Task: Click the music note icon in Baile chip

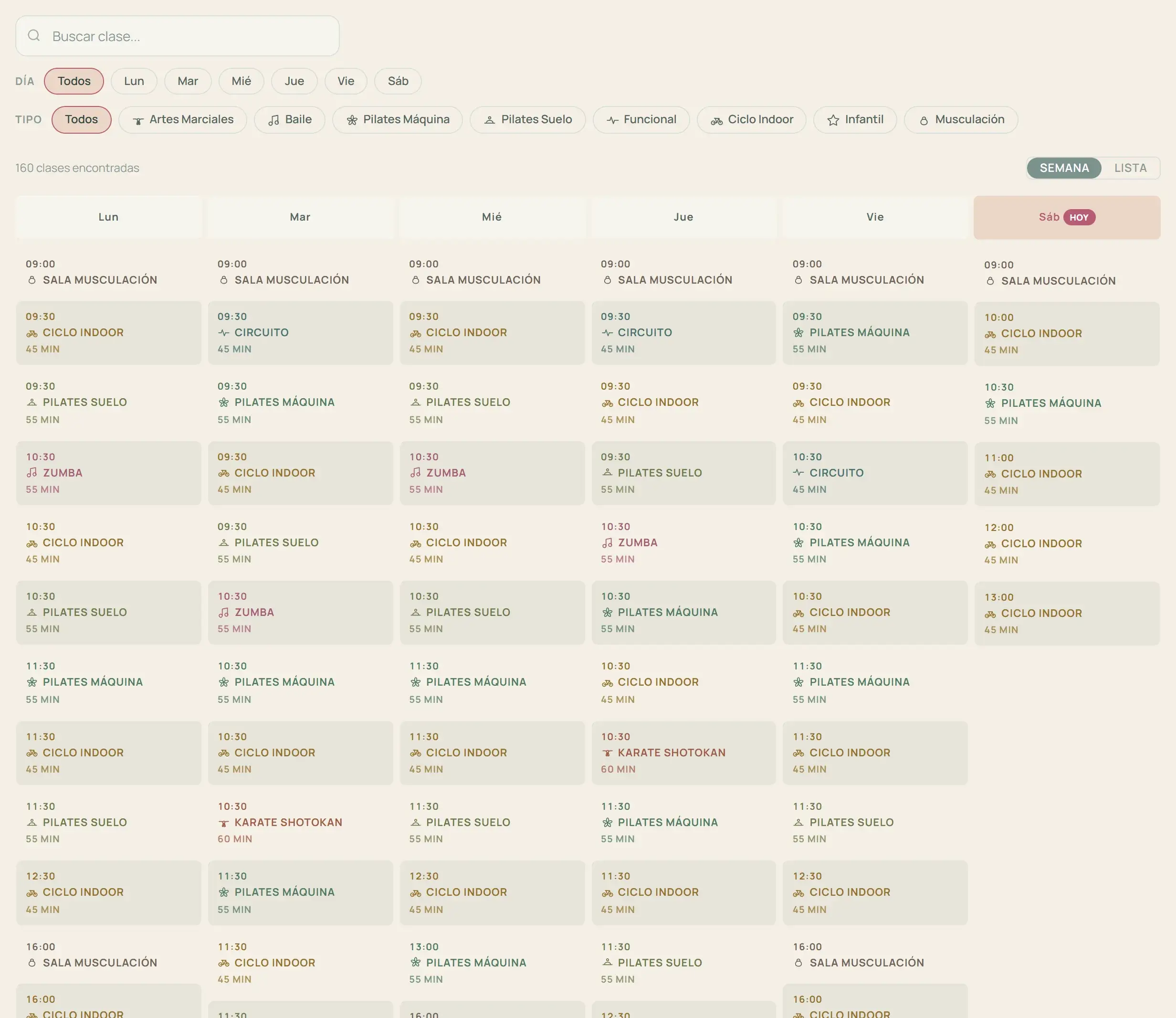Action: point(273,120)
